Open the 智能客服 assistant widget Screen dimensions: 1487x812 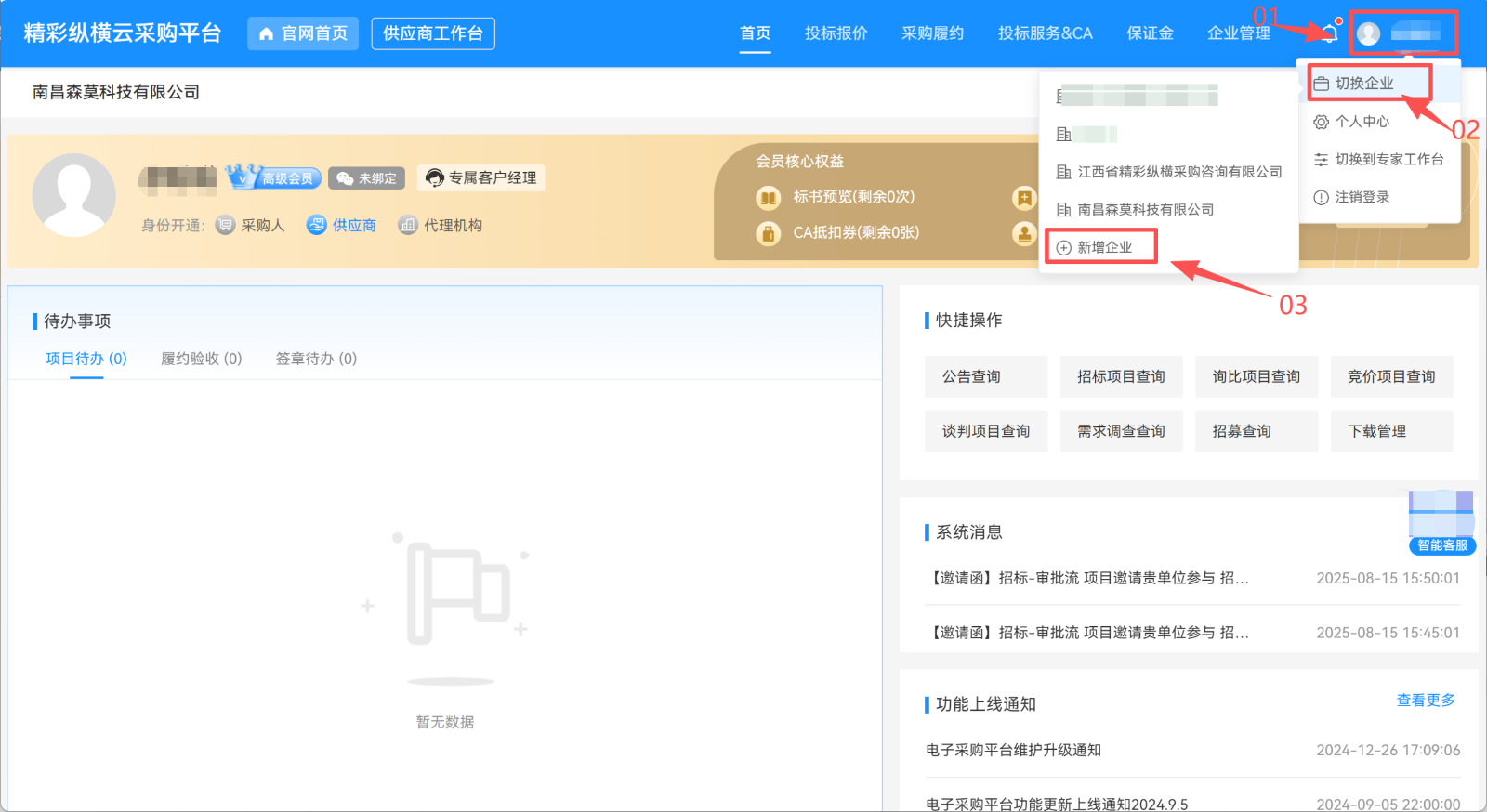[x=1441, y=522]
